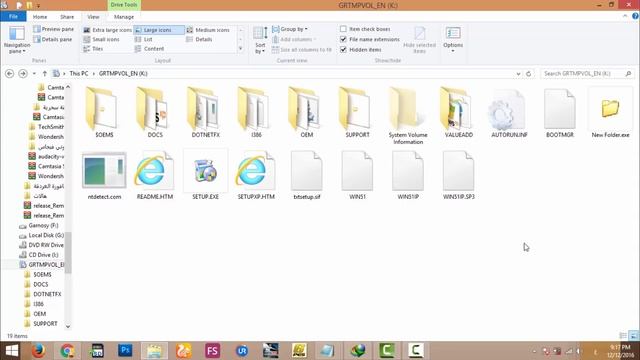Open the File menu tab

[13, 16]
